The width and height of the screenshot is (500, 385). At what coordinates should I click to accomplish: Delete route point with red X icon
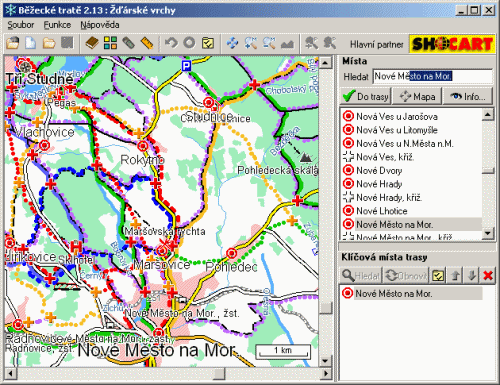click(488, 276)
